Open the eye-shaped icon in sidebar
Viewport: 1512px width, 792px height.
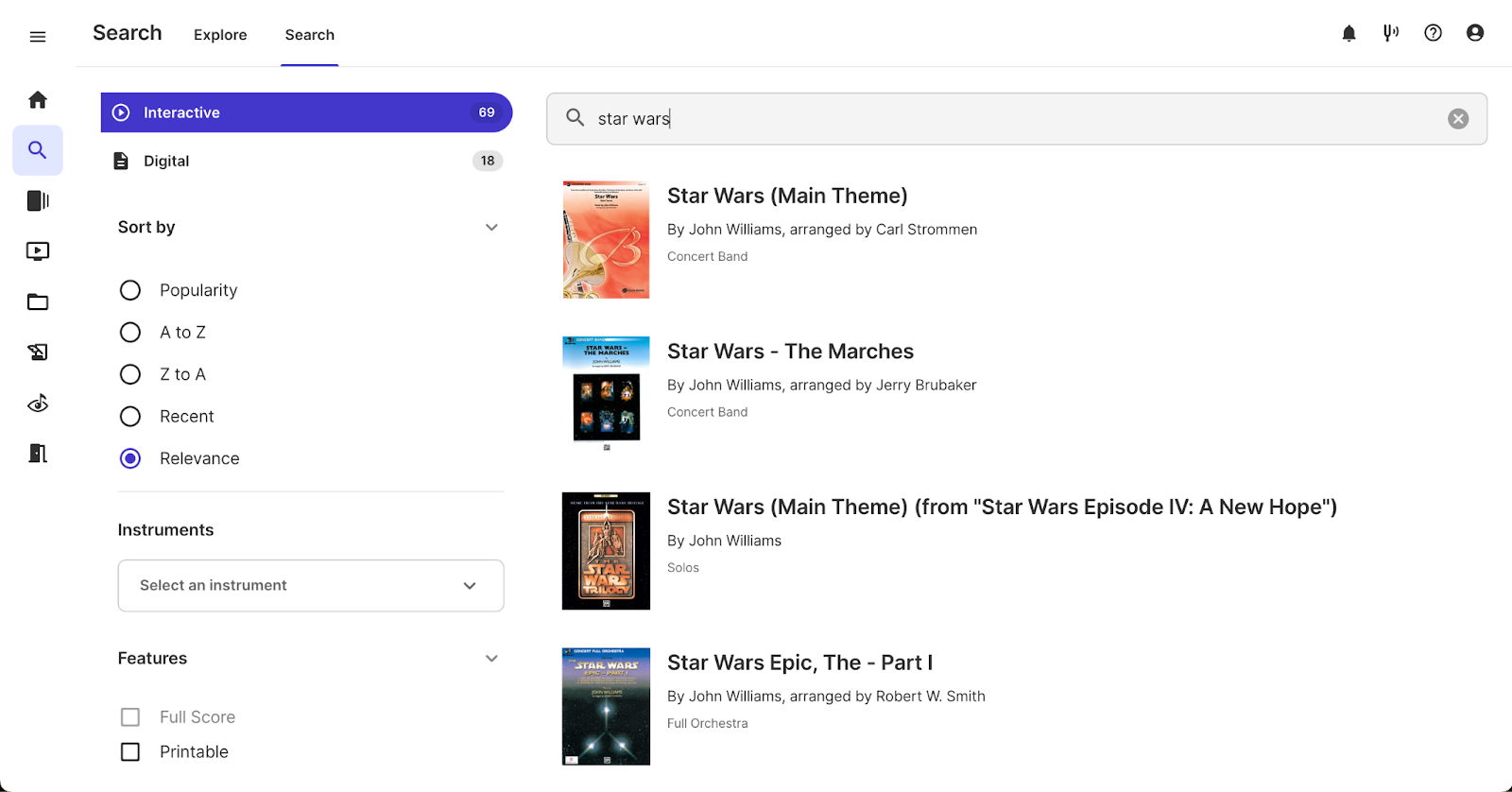(x=38, y=404)
